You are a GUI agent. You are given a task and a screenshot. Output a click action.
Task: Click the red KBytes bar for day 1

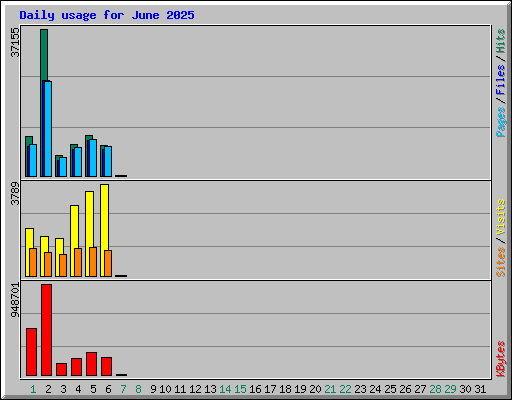tap(31, 352)
